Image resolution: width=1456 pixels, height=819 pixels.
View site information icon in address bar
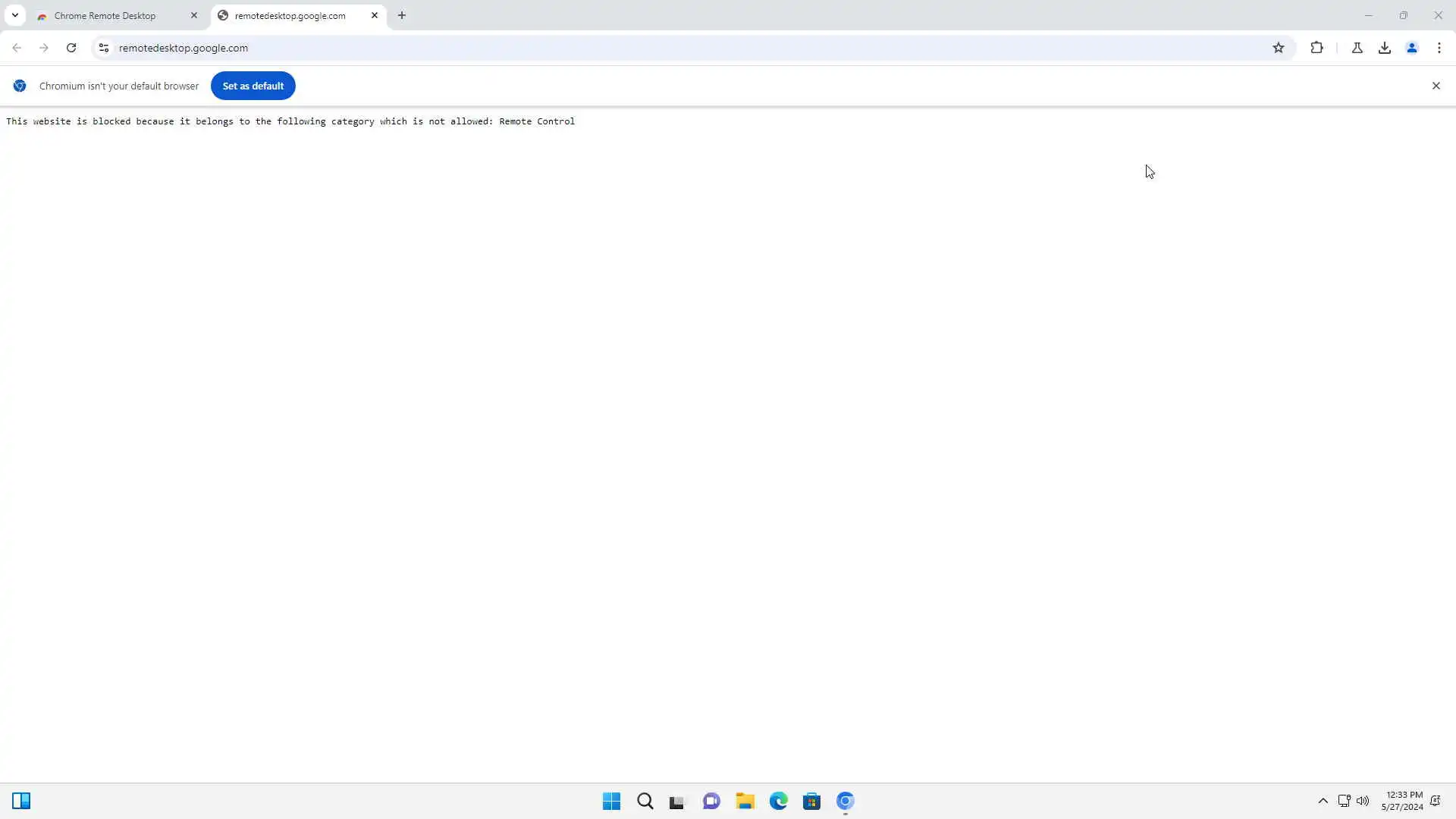[x=104, y=48]
